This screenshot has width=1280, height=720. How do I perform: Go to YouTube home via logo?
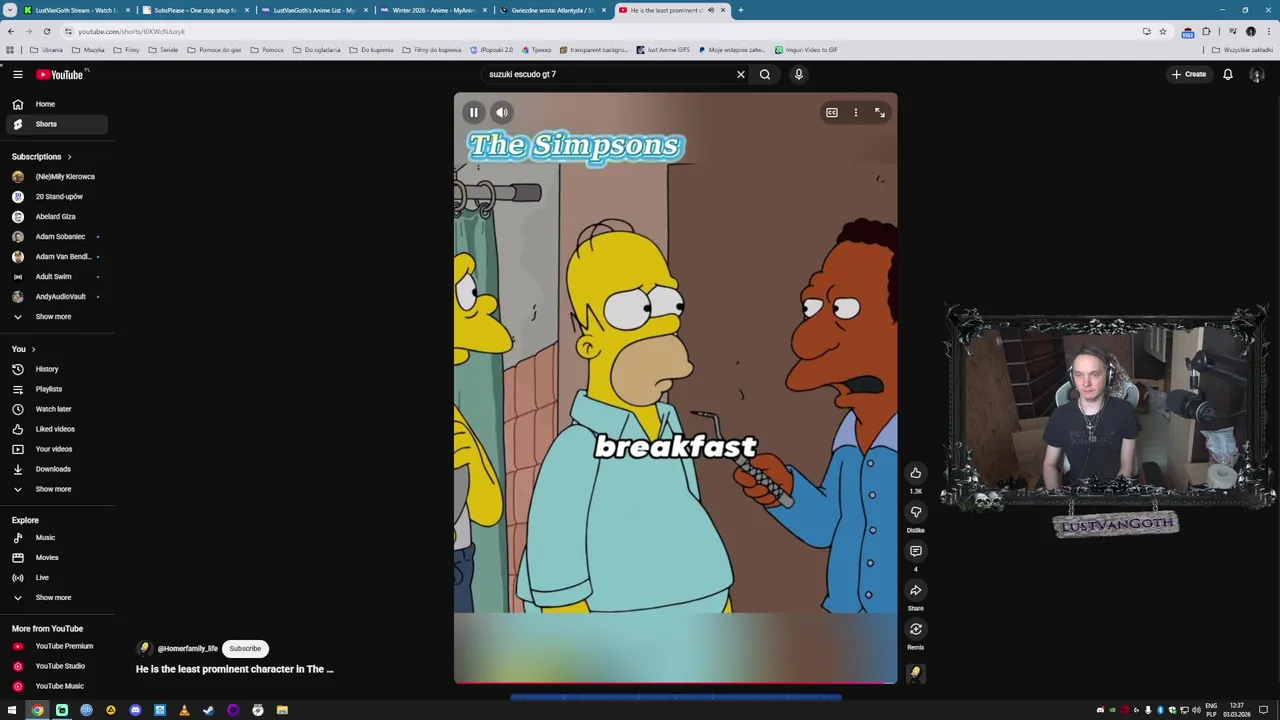pos(62,74)
